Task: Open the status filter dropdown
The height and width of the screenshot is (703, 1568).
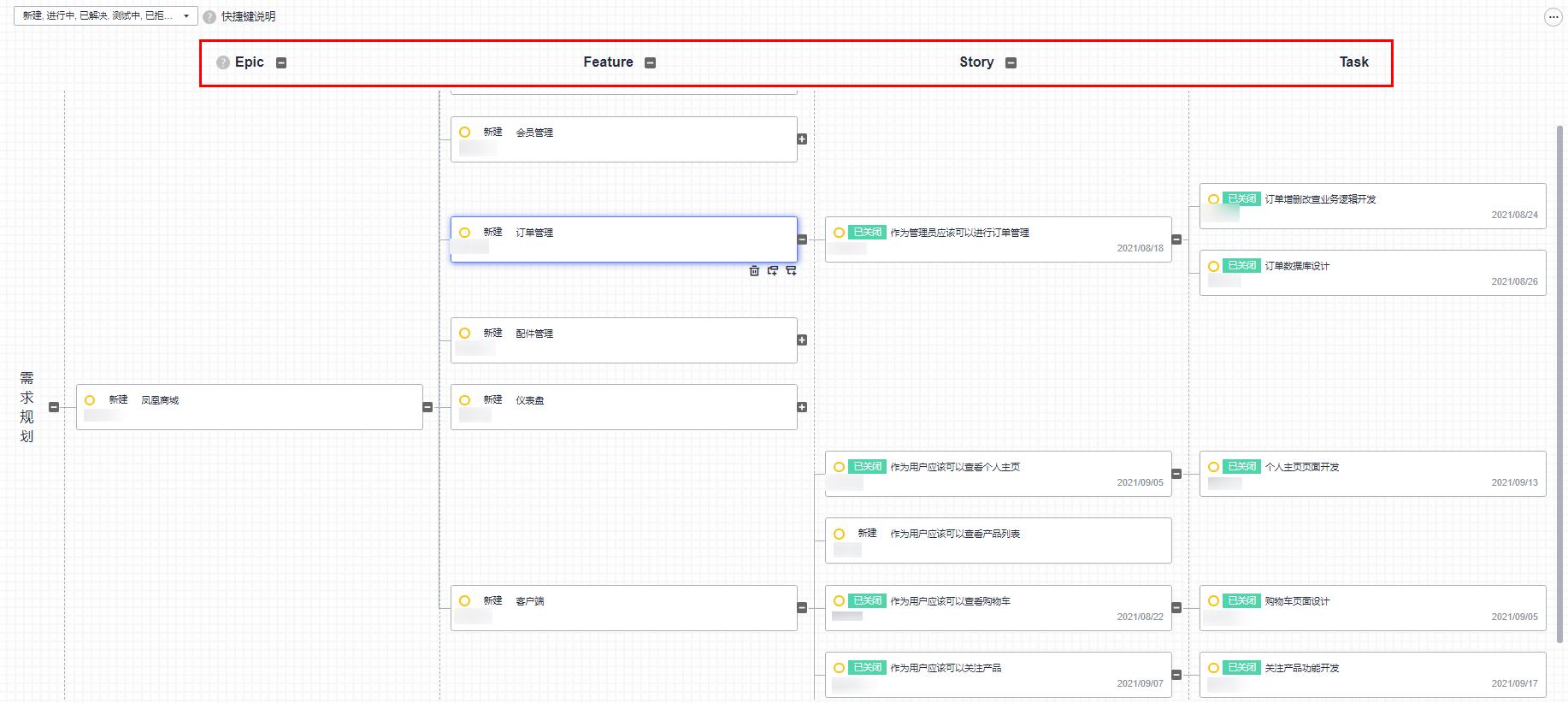Action: click(x=105, y=16)
